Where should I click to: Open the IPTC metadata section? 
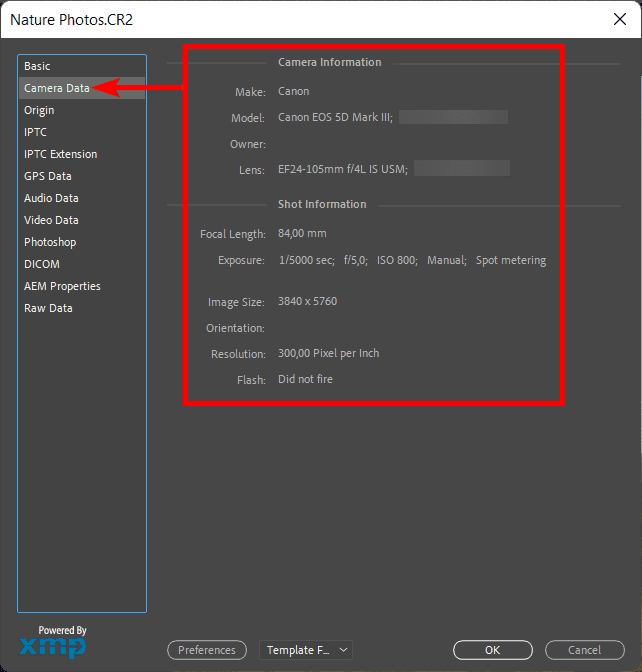pyautogui.click(x=35, y=132)
